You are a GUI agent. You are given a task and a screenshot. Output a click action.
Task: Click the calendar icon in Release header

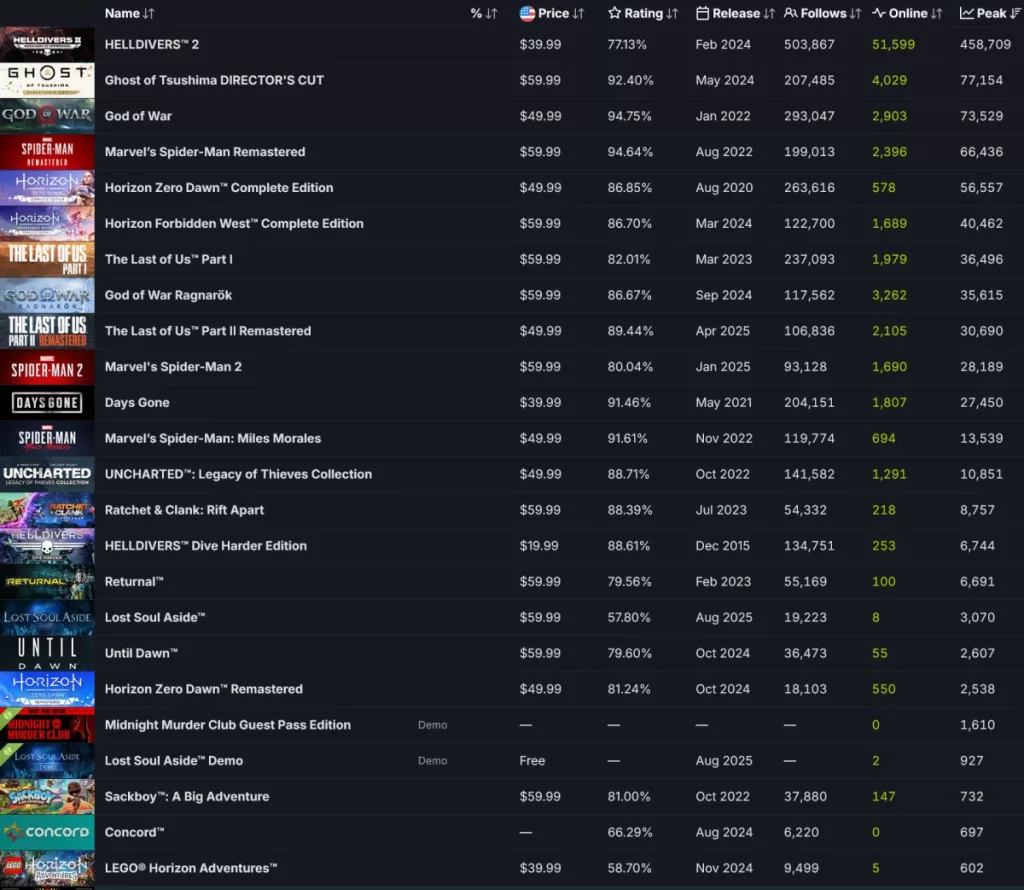(703, 14)
